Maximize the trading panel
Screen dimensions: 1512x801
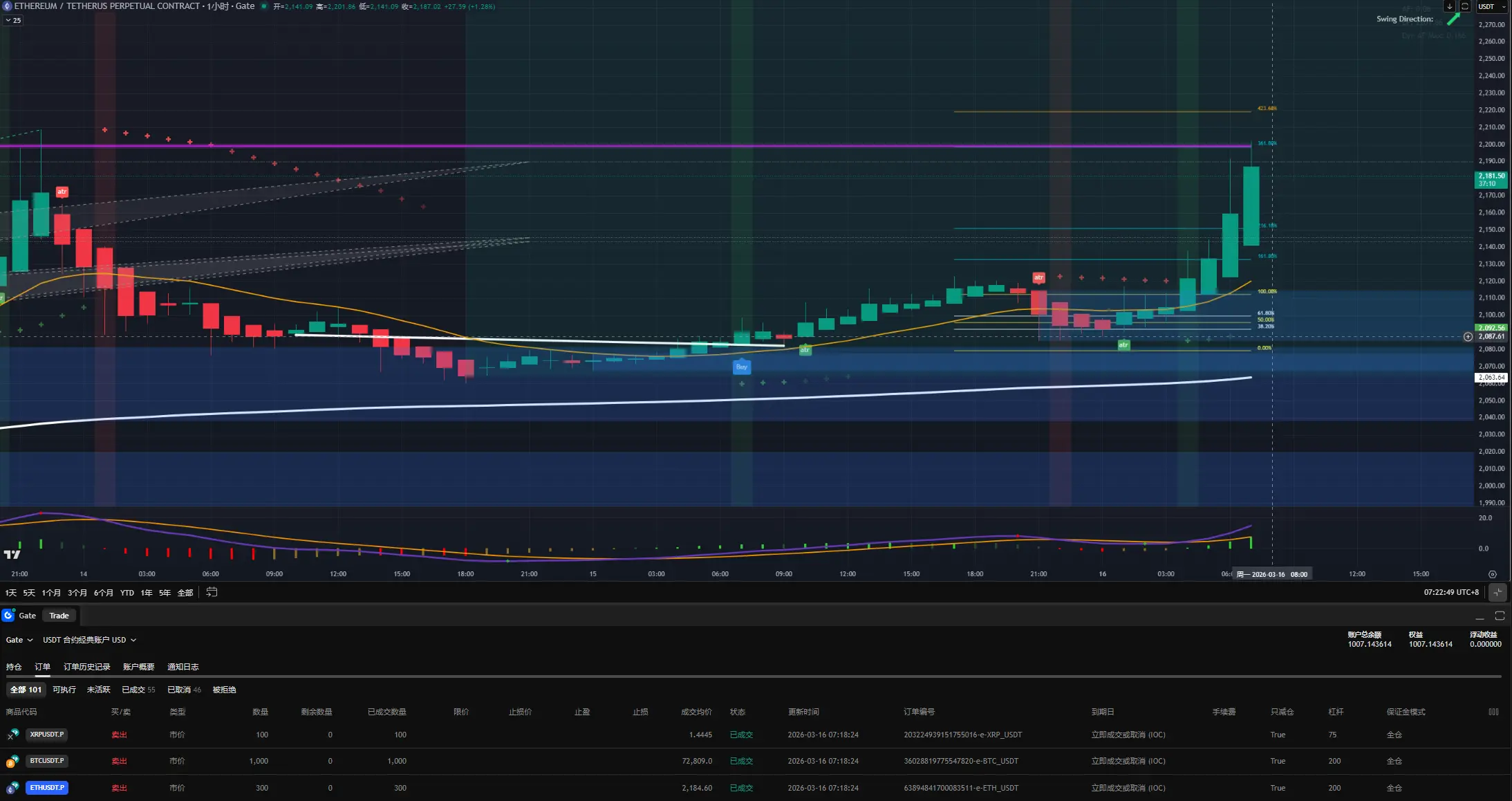(1500, 616)
